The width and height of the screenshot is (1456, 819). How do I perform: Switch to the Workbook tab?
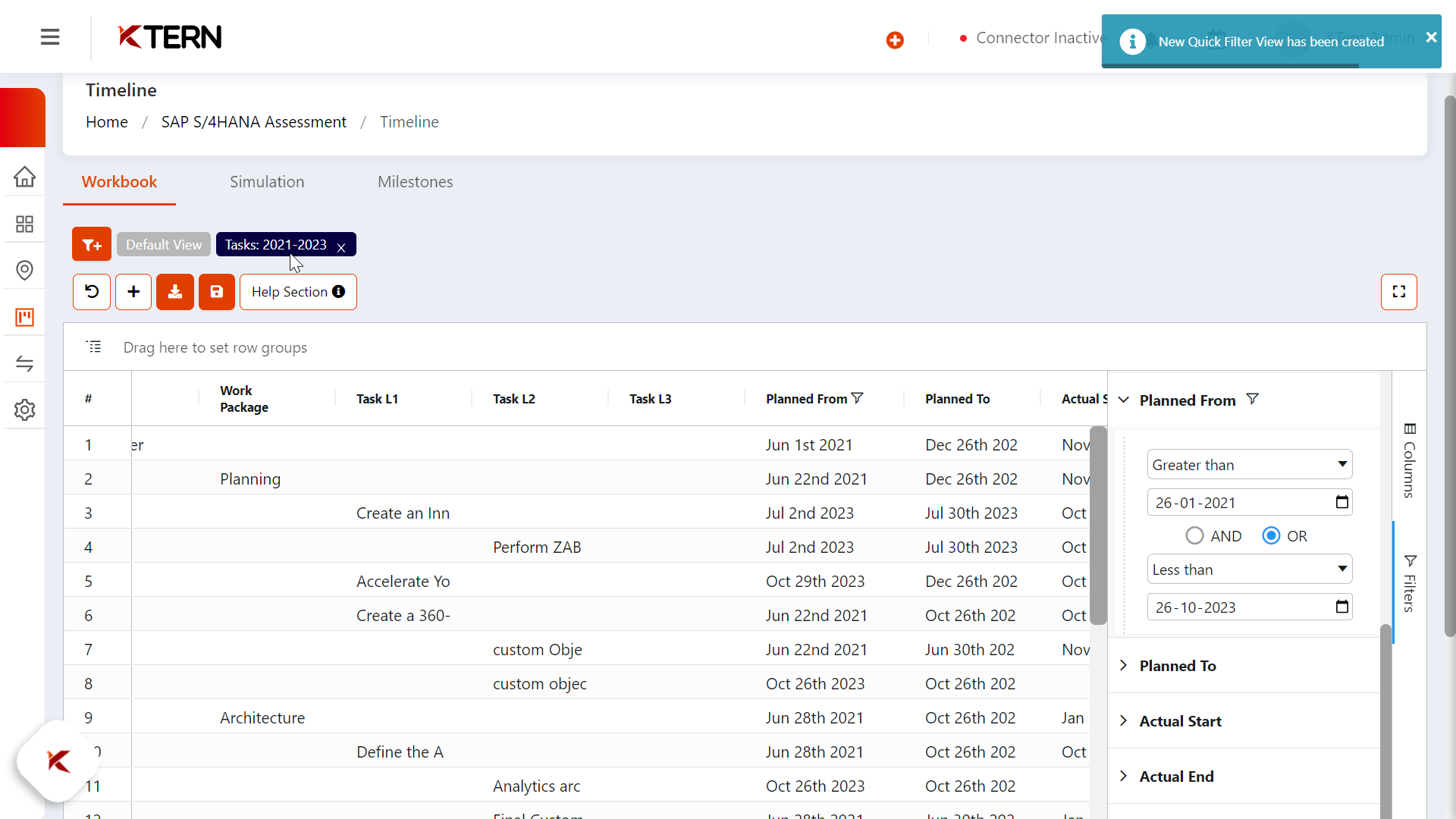tap(119, 182)
